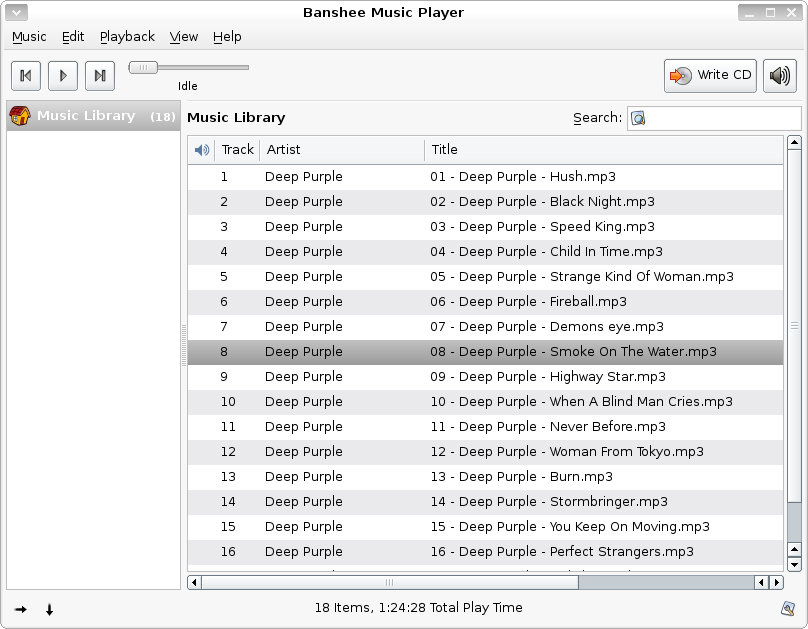Minimize the Banshee window
Viewport: 808px width, 629px height.
pyautogui.click(x=749, y=13)
